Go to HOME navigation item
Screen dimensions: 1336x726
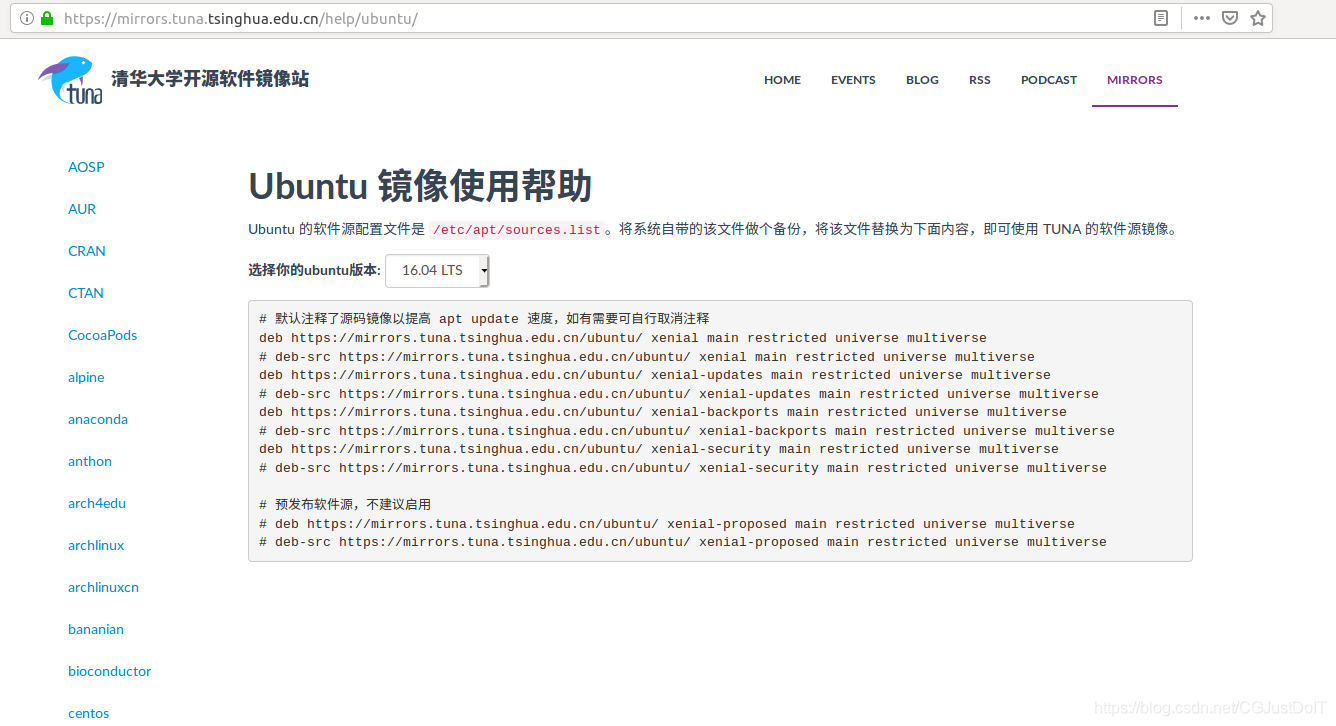(782, 80)
